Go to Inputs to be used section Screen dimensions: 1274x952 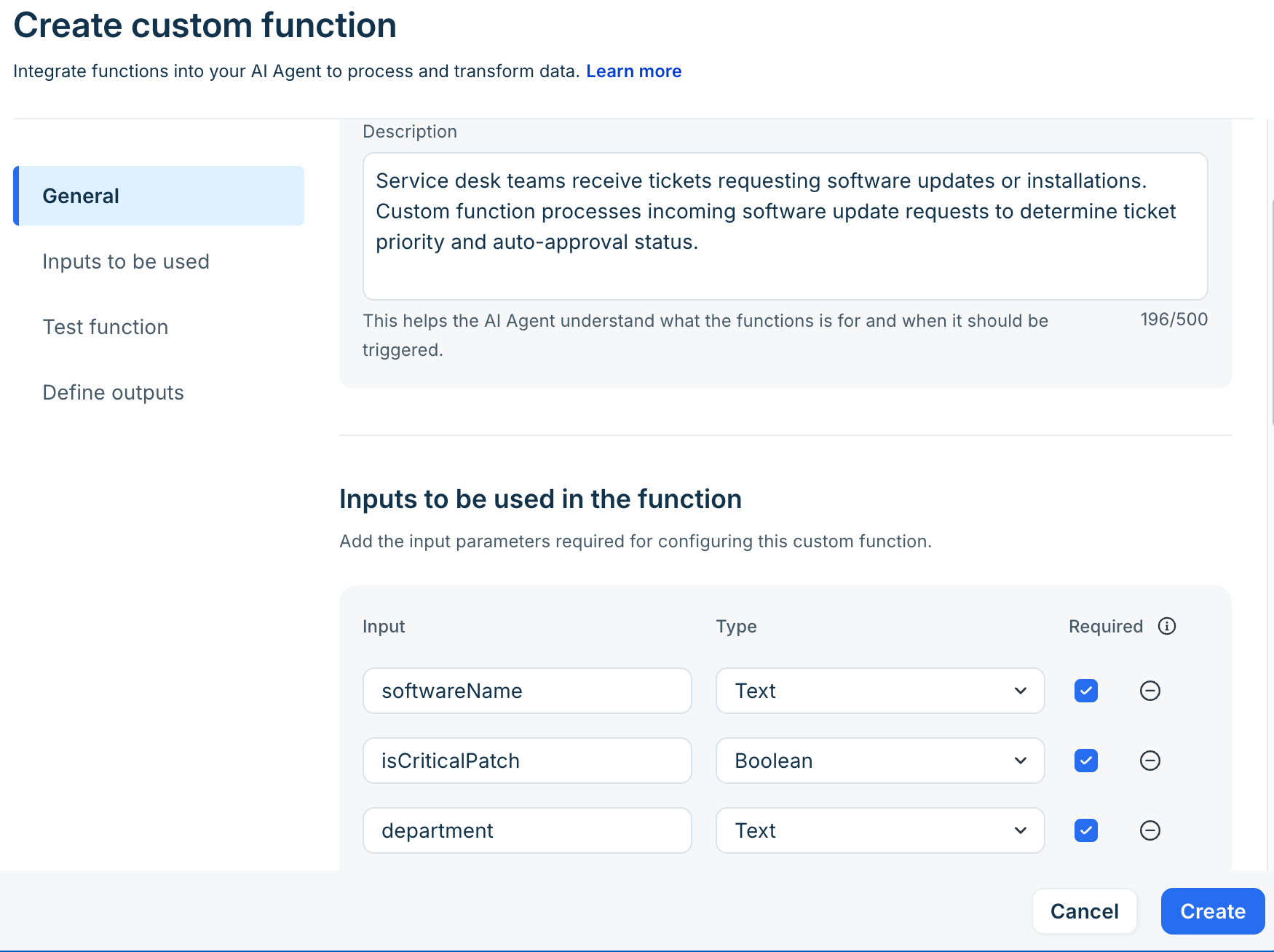click(x=126, y=261)
